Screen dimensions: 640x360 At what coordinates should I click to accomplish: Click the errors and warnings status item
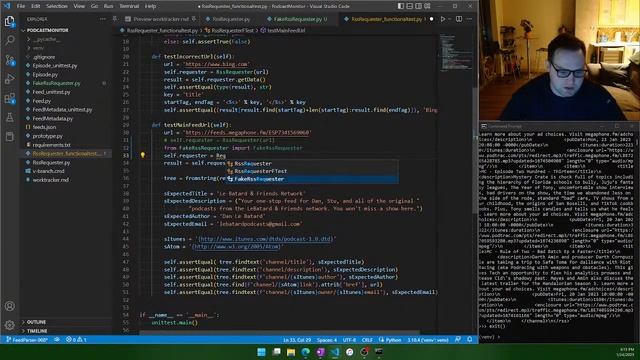click(x=76, y=340)
